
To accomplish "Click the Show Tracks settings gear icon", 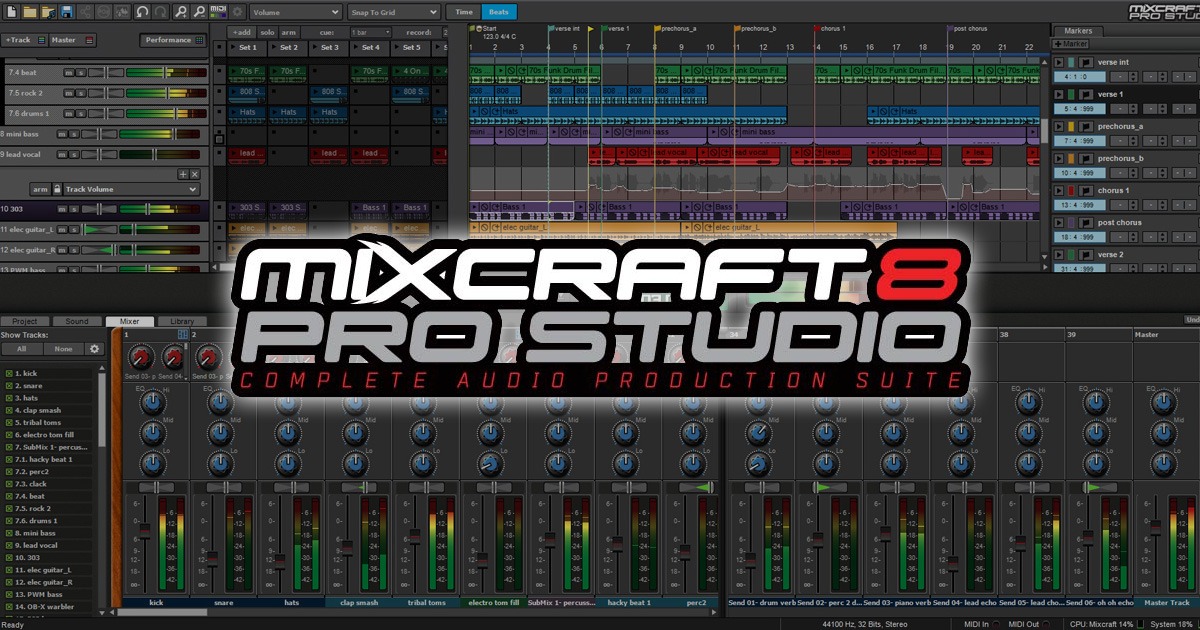I will coord(94,348).
